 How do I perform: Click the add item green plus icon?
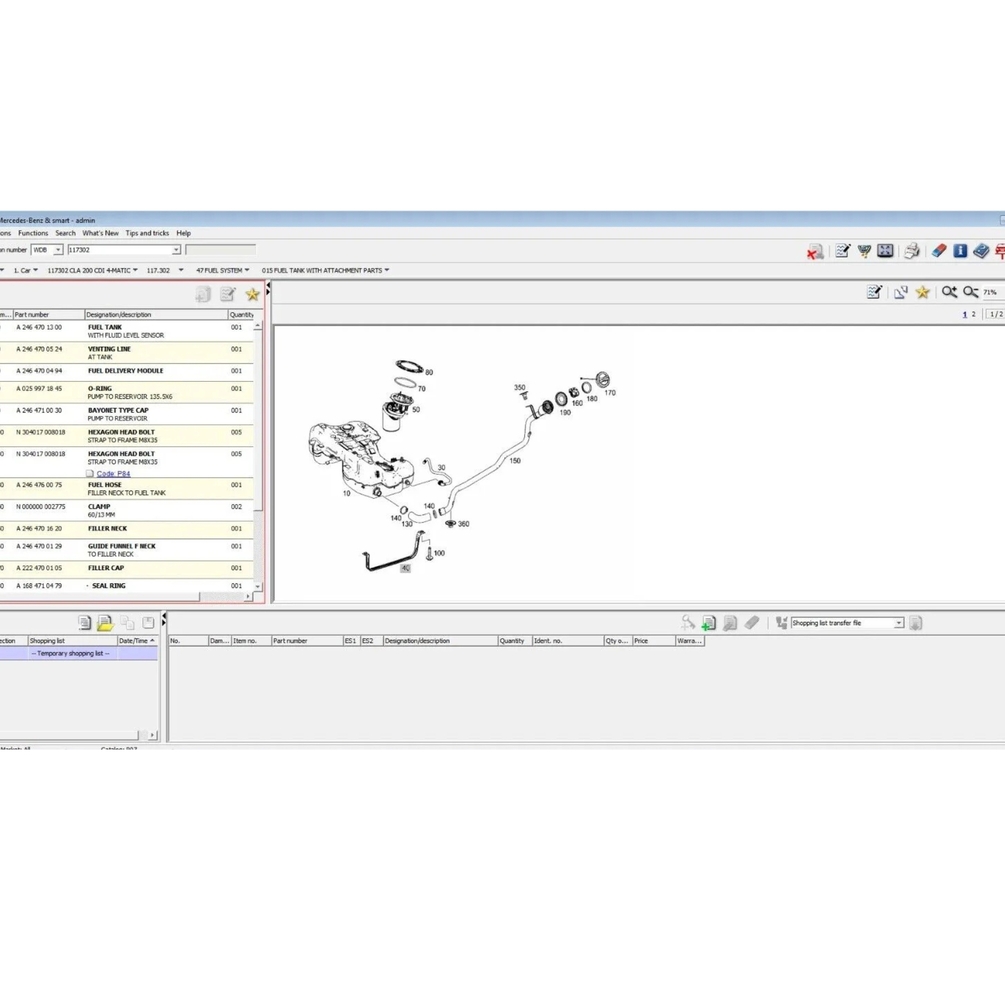[x=708, y=622]
